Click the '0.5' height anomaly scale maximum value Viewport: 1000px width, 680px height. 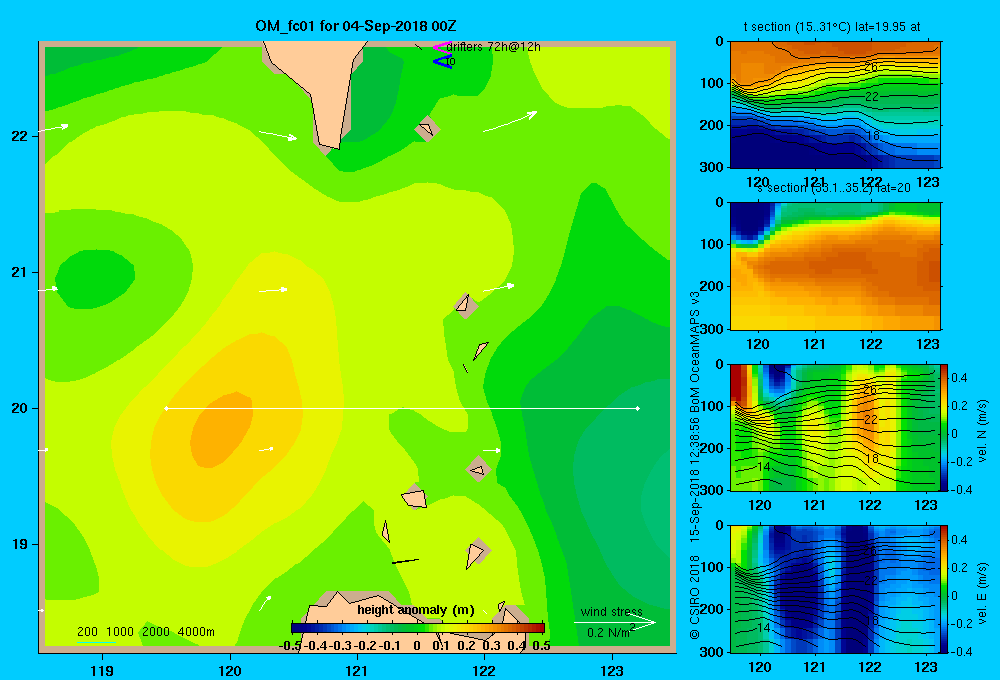tap(541, 646)
